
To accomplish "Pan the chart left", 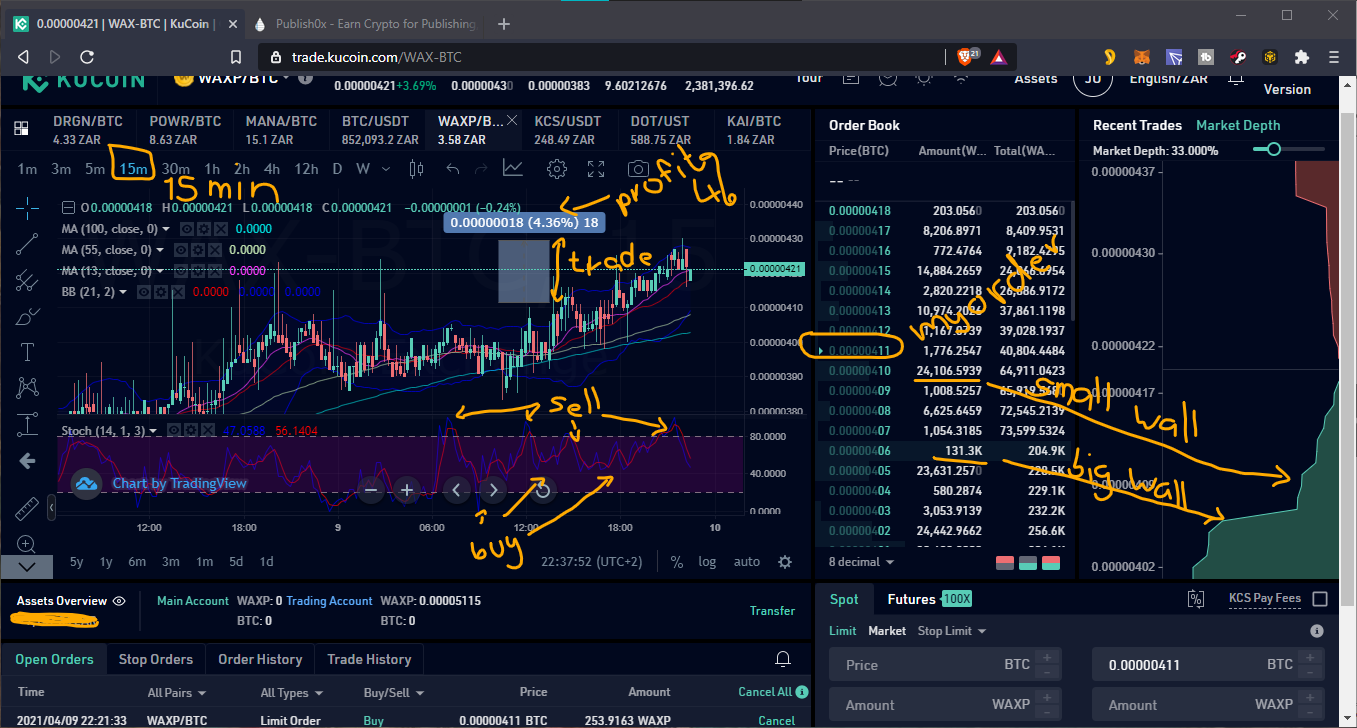I will 457,490.
